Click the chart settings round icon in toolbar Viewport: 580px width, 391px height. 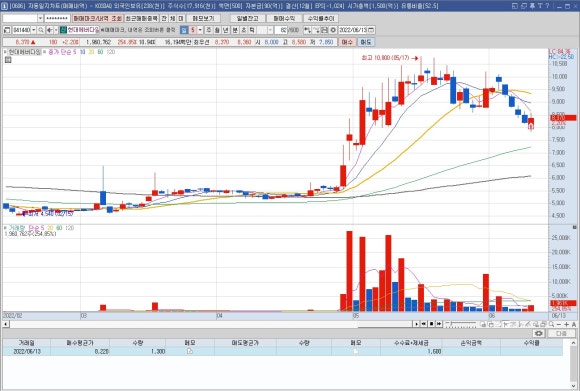click(333, 30)
